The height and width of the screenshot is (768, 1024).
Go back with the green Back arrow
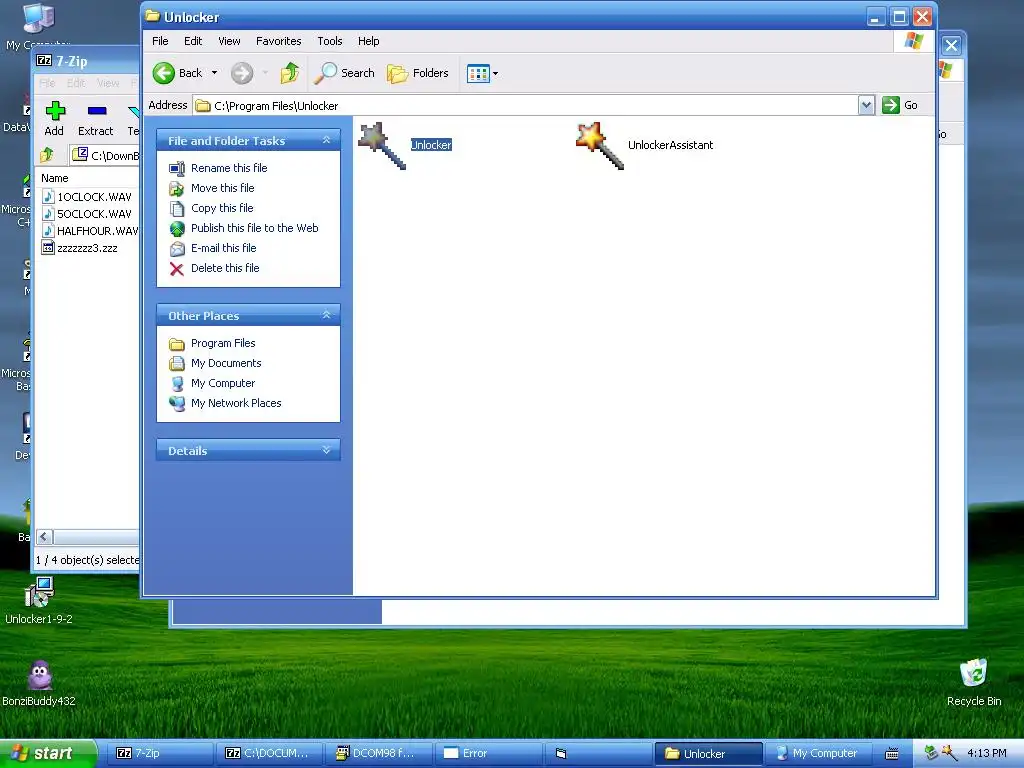click(x=164, y=73)
